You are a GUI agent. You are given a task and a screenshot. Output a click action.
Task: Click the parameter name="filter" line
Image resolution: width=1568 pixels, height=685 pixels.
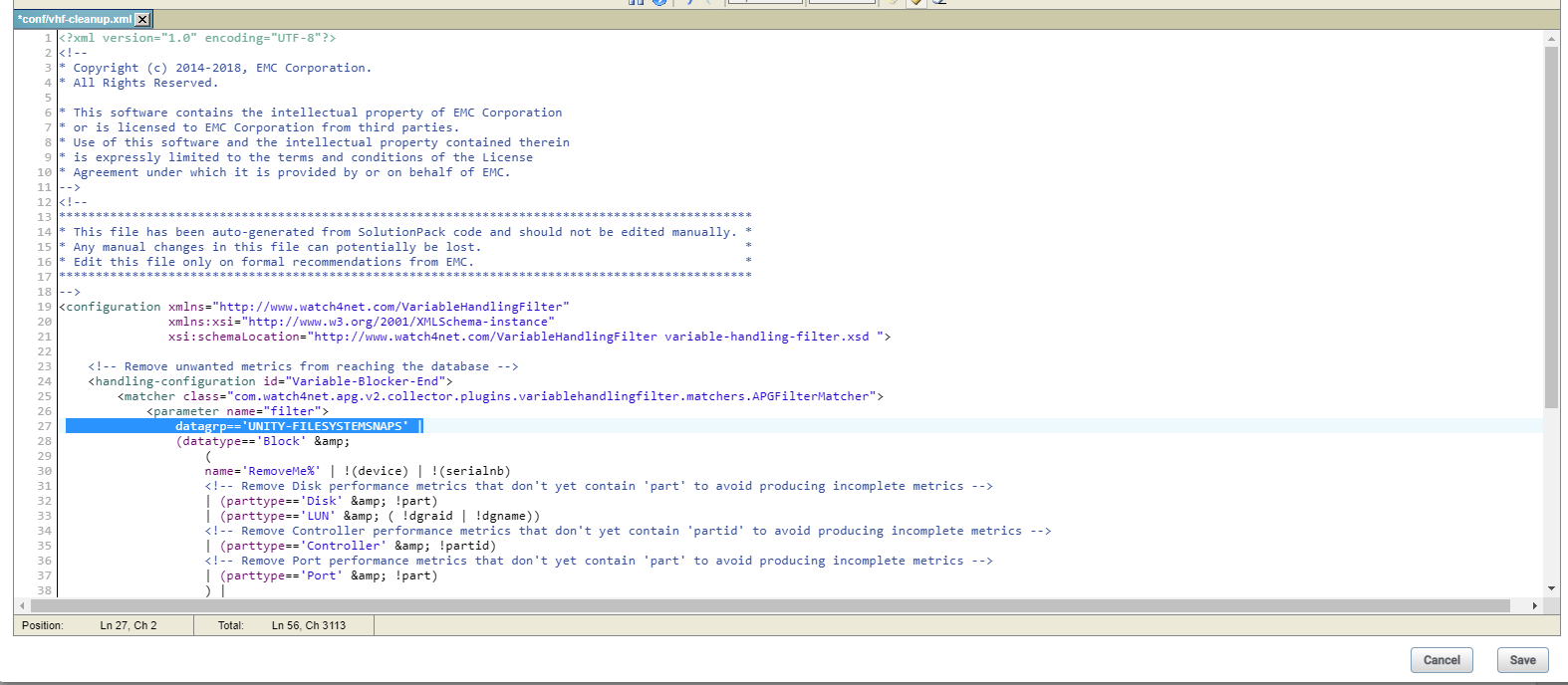(x=237, y=411)
